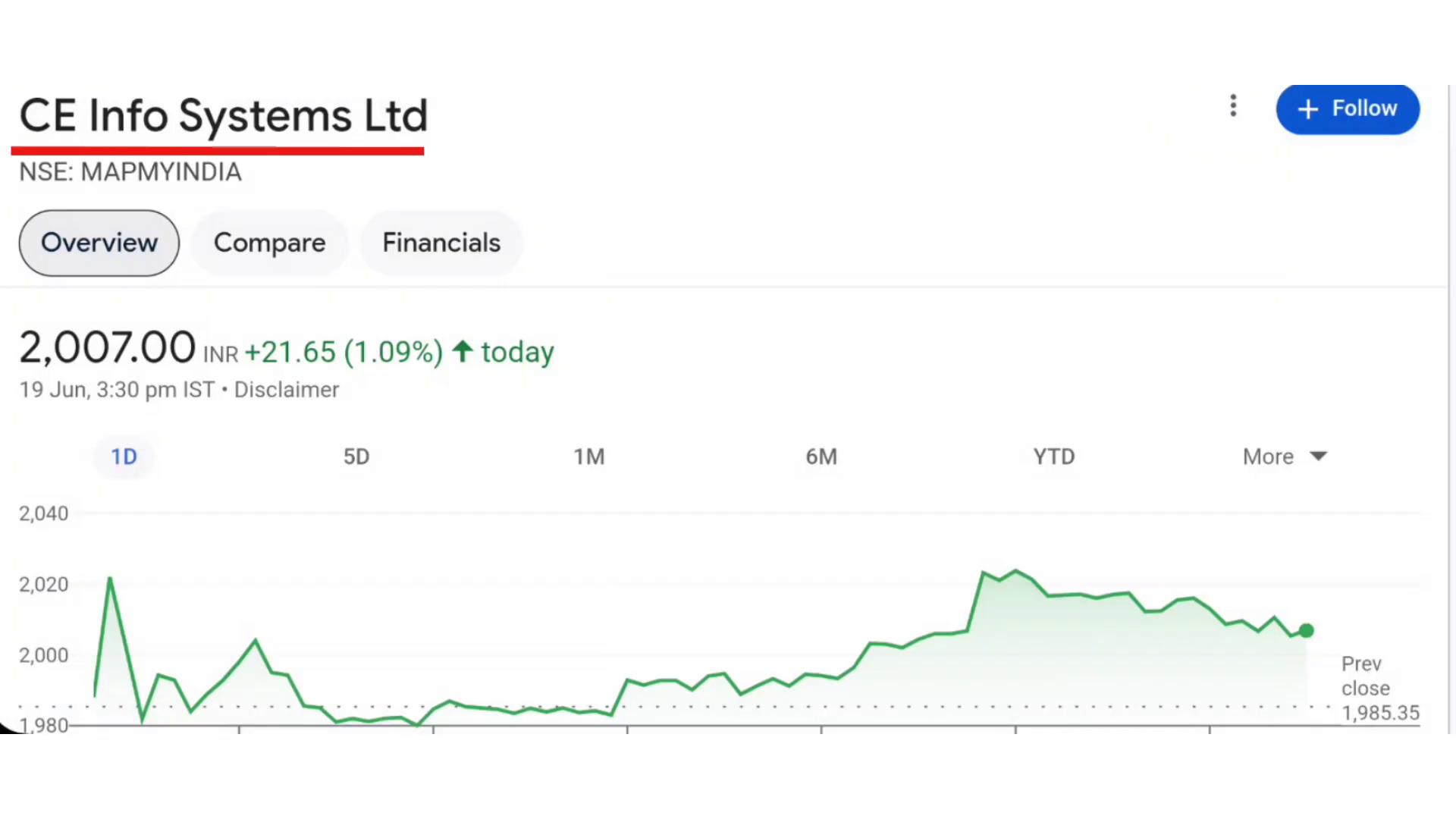Viewport: 1456px width, 819px height.
Task: Click the plus icon inside Follow button
Action: [1308, 109]
